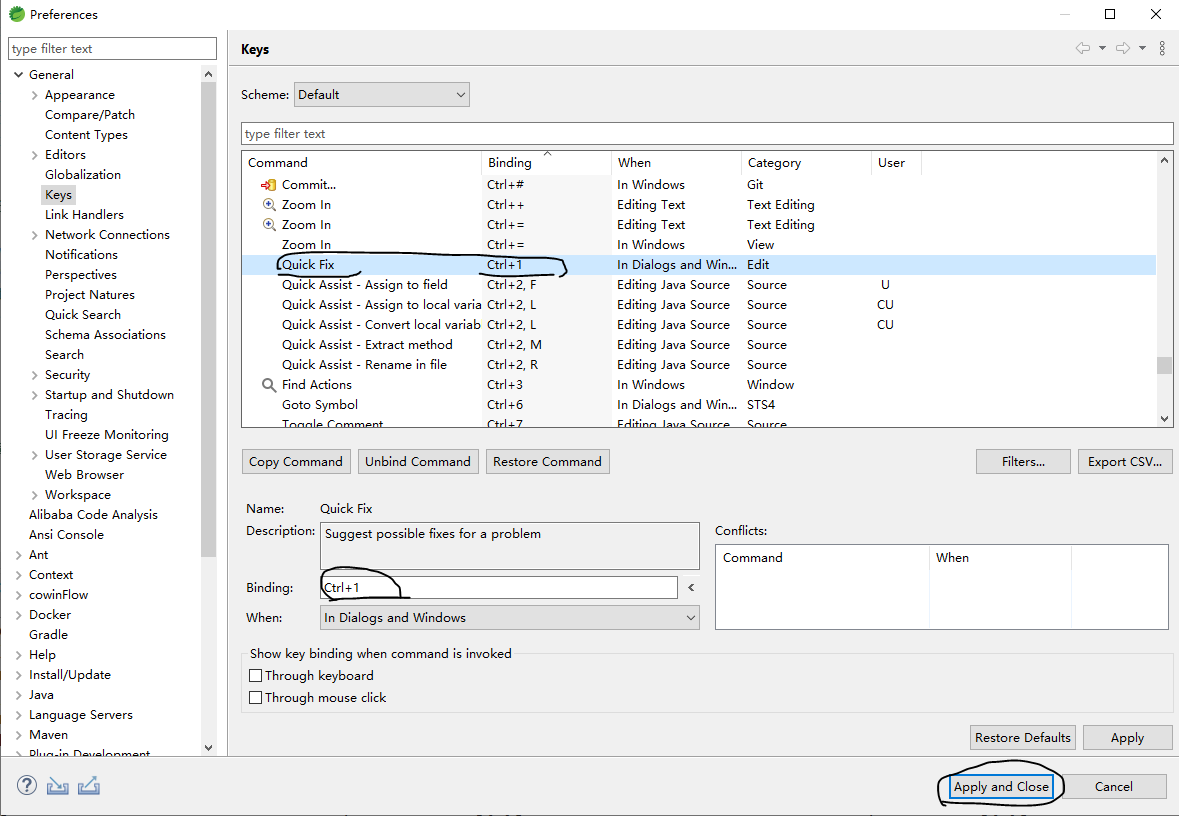The height and width of the screenshot is (816, 1179).
Task: Open the Scheme Default dropdown
Action: (382, 95)
